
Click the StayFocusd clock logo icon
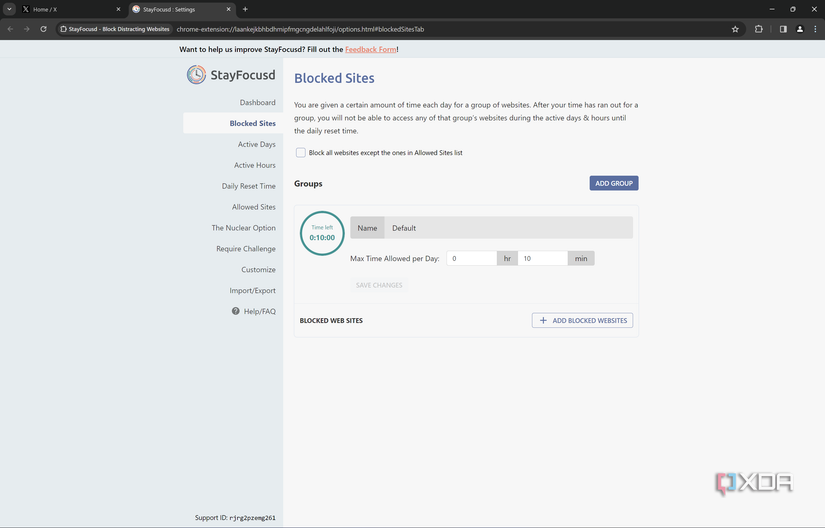(x=196, y=75)
